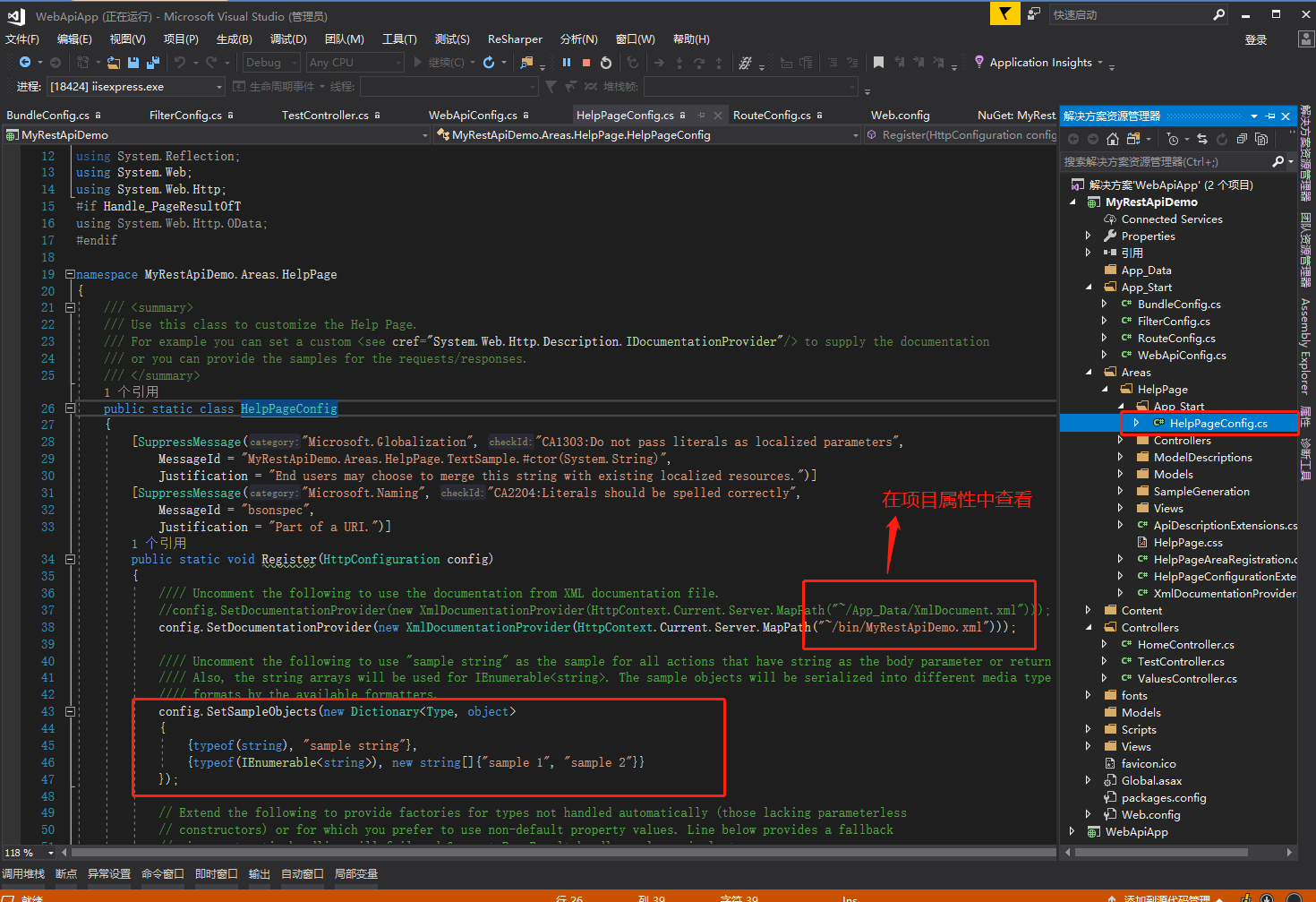Click the Show All Files icon
This screenshot has width=1316, height=902.
(1261, 139)
